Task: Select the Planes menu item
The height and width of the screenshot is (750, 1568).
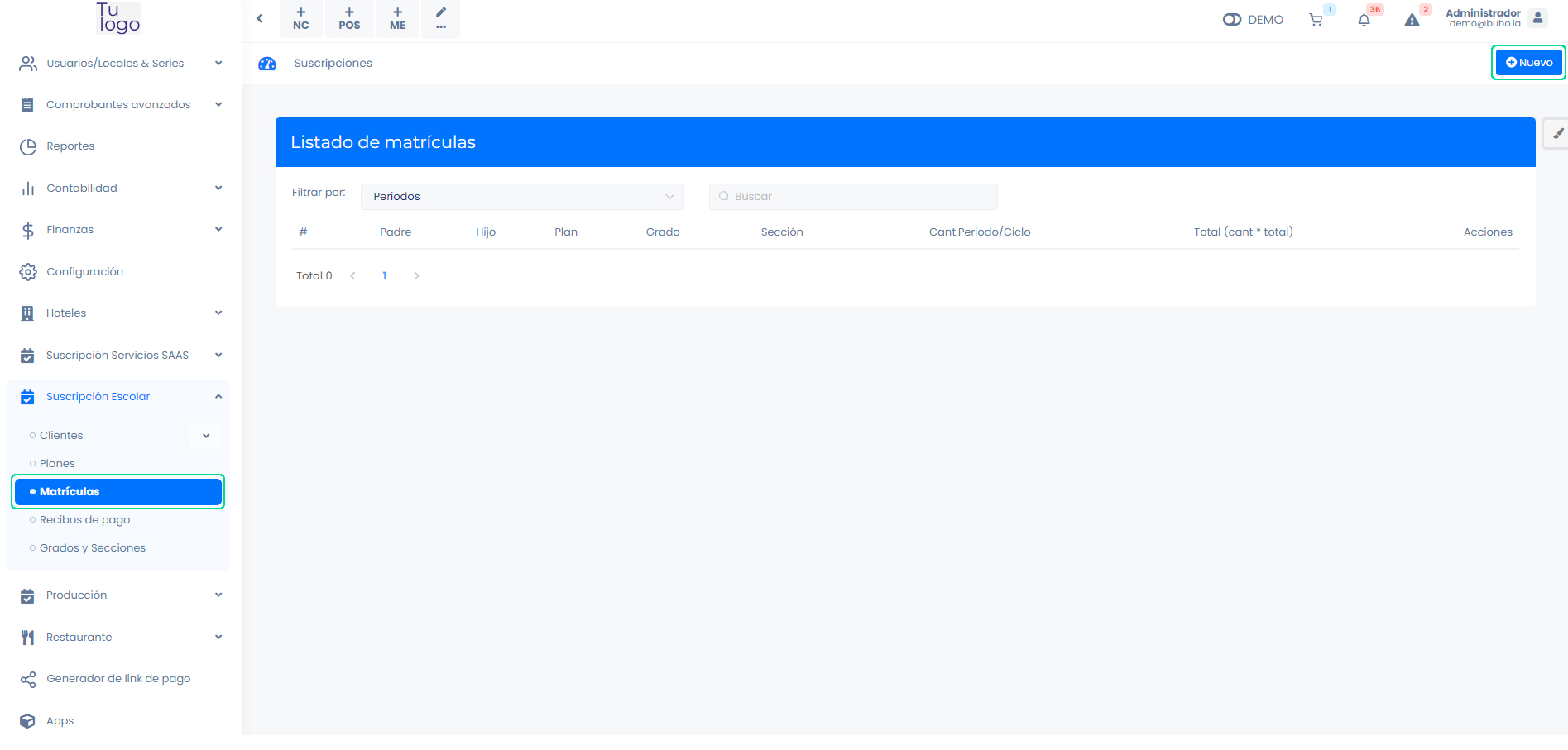Action: [x=57, y=464]
